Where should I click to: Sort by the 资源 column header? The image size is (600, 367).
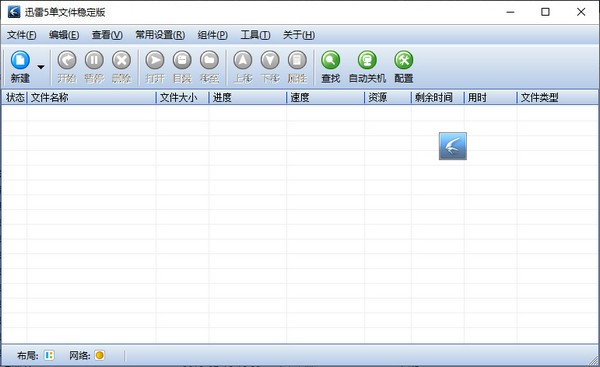tap(388, 98)
